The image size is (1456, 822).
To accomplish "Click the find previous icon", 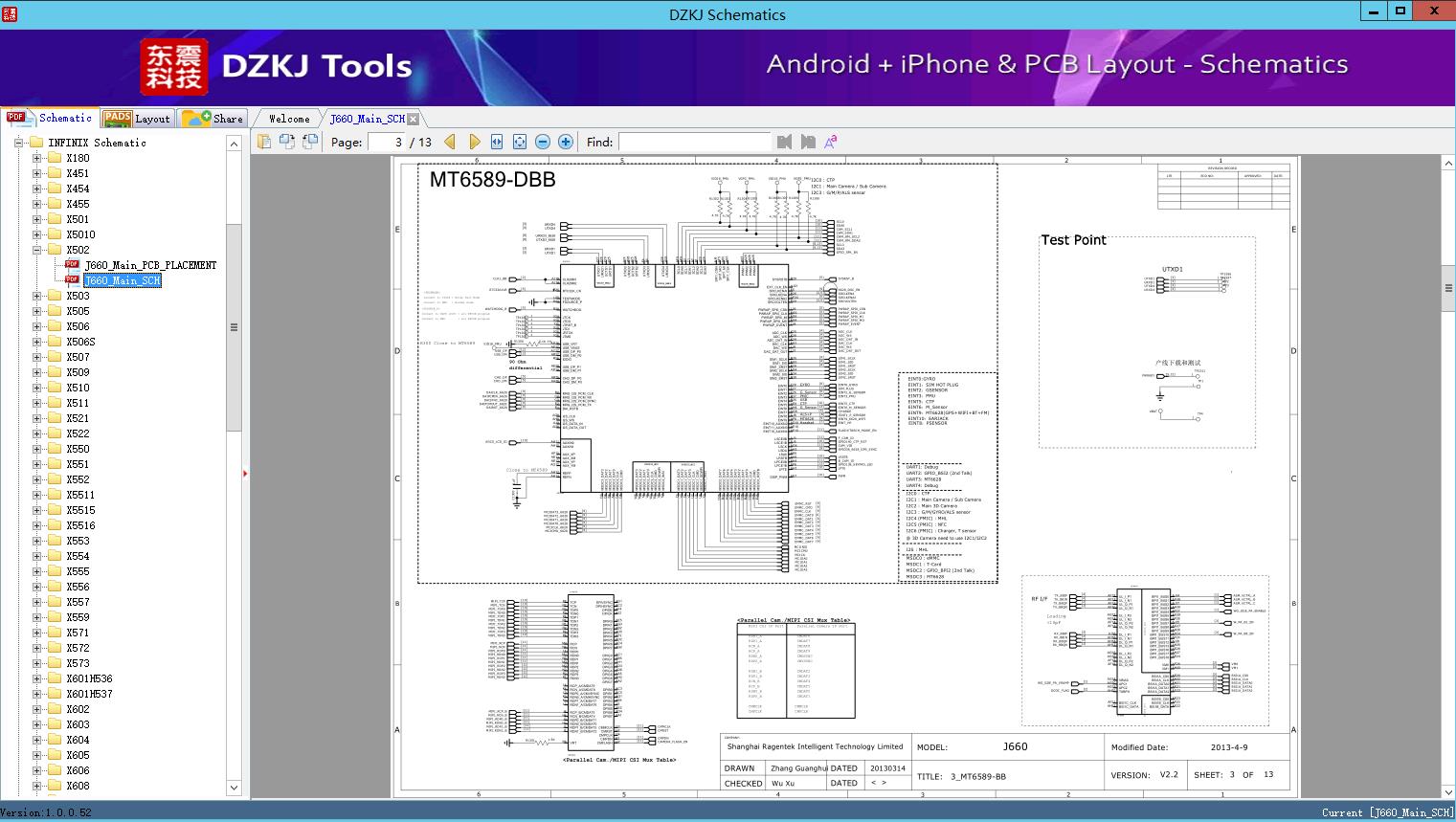I will click(785, 142).
